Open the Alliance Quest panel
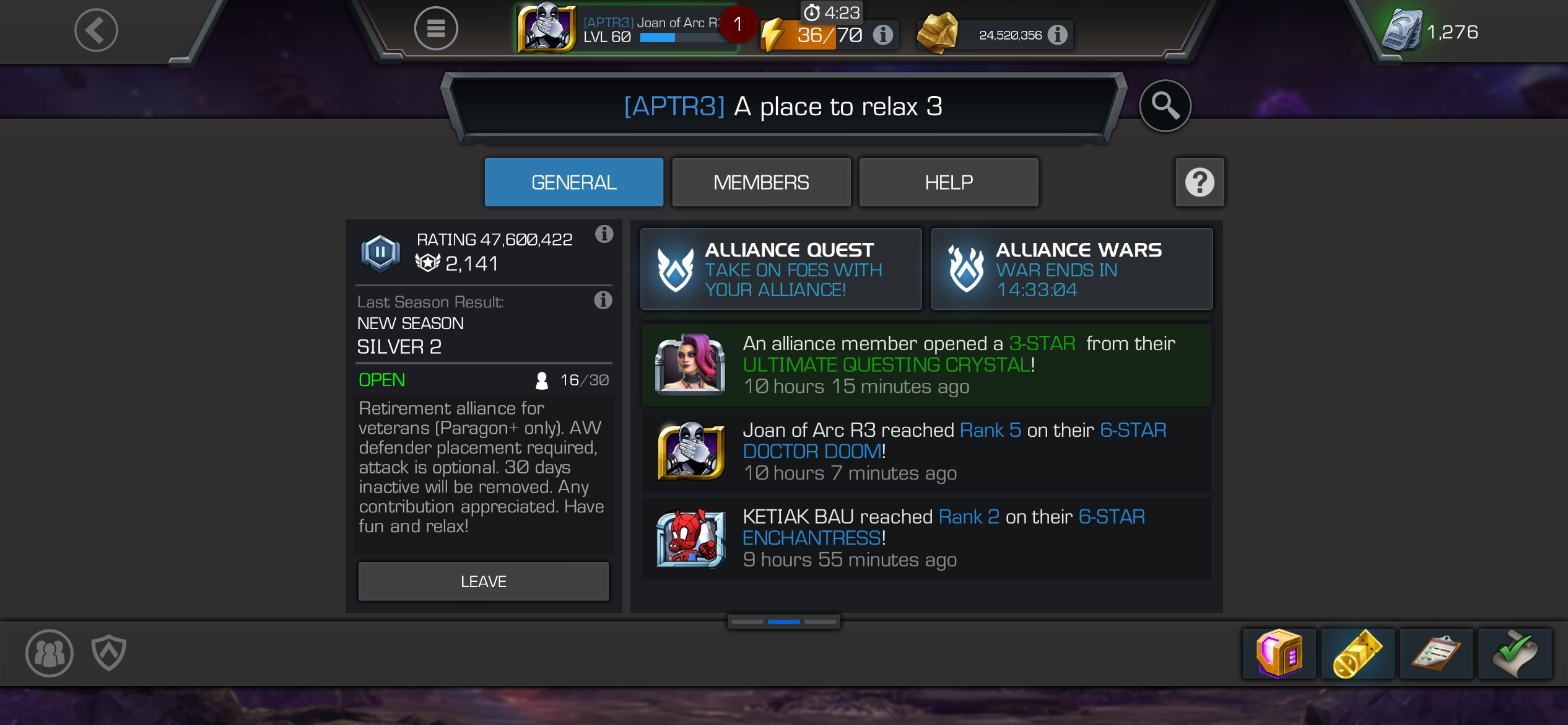The width and height of the screenshot is (1568, 725). click(781, 269)
